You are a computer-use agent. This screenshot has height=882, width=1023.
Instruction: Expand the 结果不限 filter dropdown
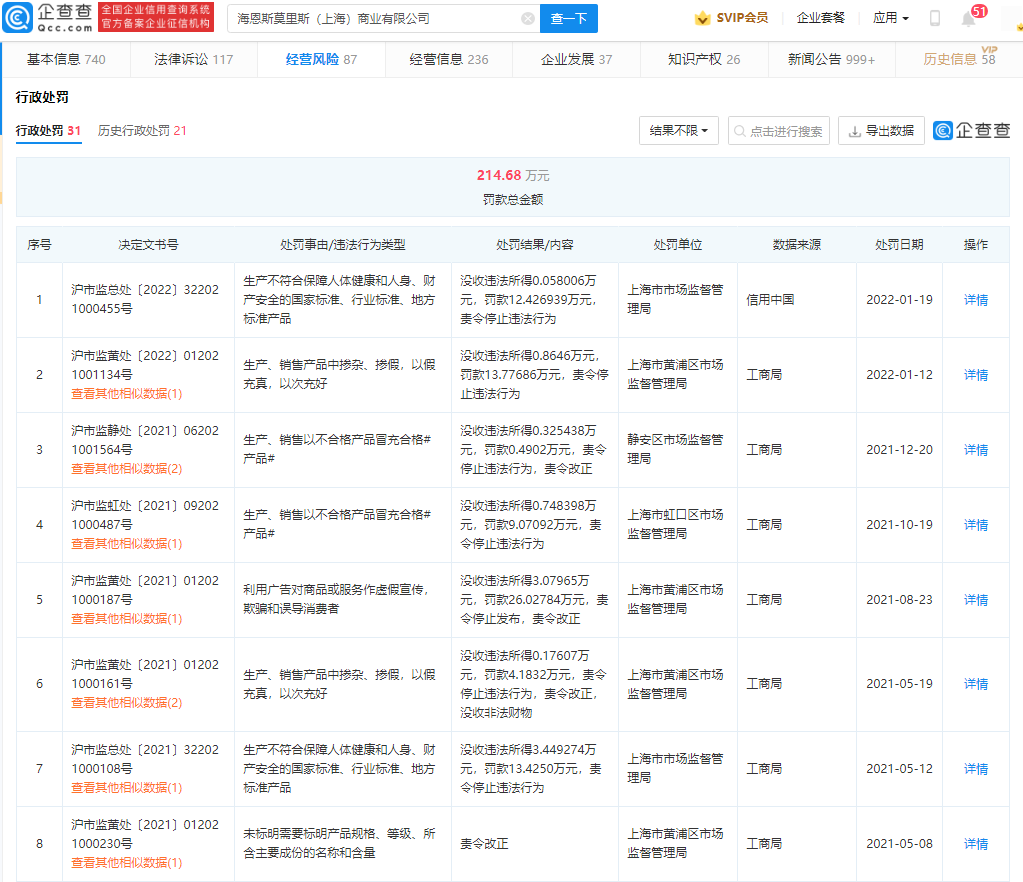(x=678, y=131)
